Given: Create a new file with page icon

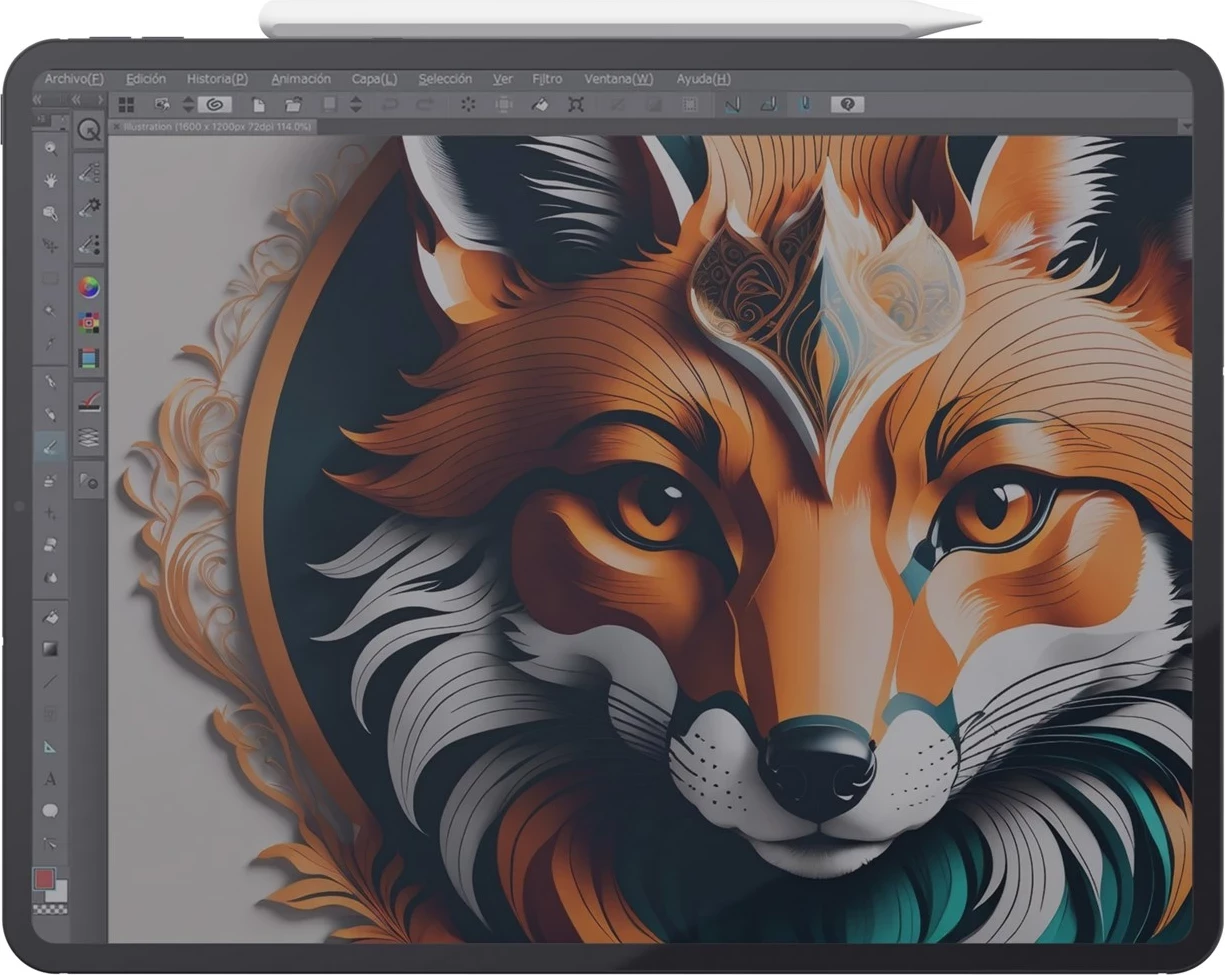Looking at the screenshot, I should point(258,104).
